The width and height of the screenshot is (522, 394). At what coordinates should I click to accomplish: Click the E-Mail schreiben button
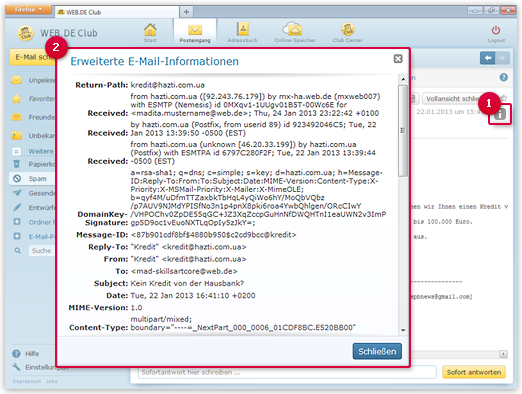pos(32,57)
